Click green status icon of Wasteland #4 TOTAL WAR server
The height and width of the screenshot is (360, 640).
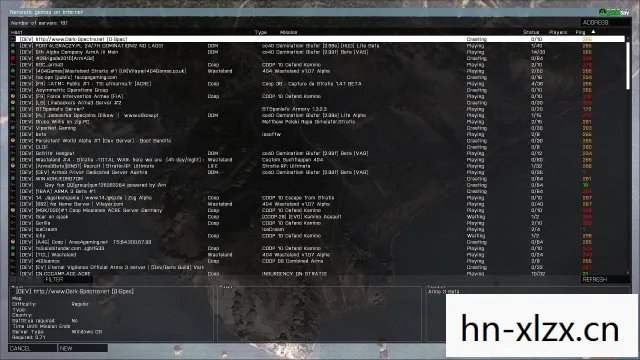click(13, 160)
